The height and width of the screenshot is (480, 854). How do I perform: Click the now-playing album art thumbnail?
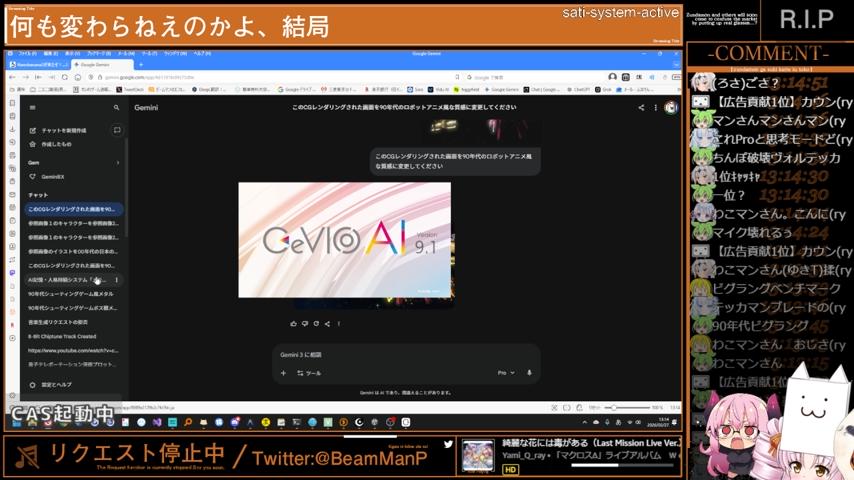pos(478,455)
